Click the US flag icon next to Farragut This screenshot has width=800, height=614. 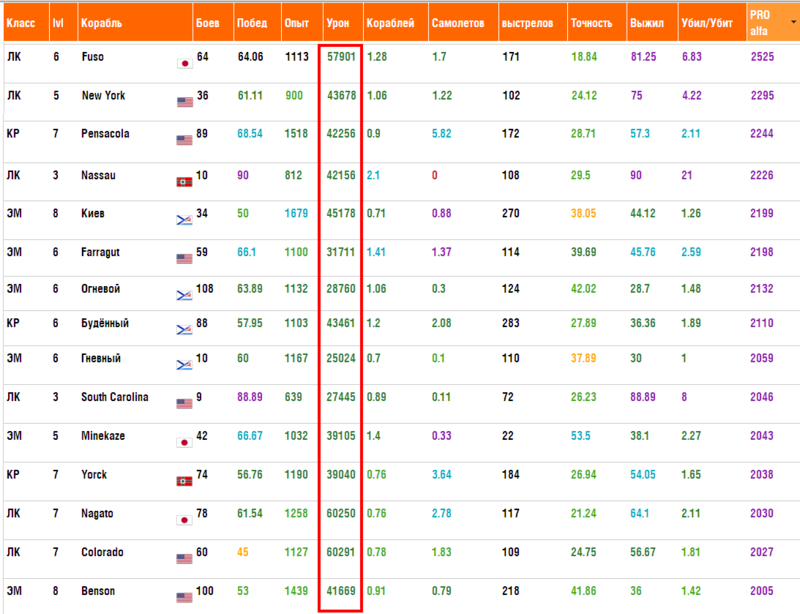tap(185, 259)
